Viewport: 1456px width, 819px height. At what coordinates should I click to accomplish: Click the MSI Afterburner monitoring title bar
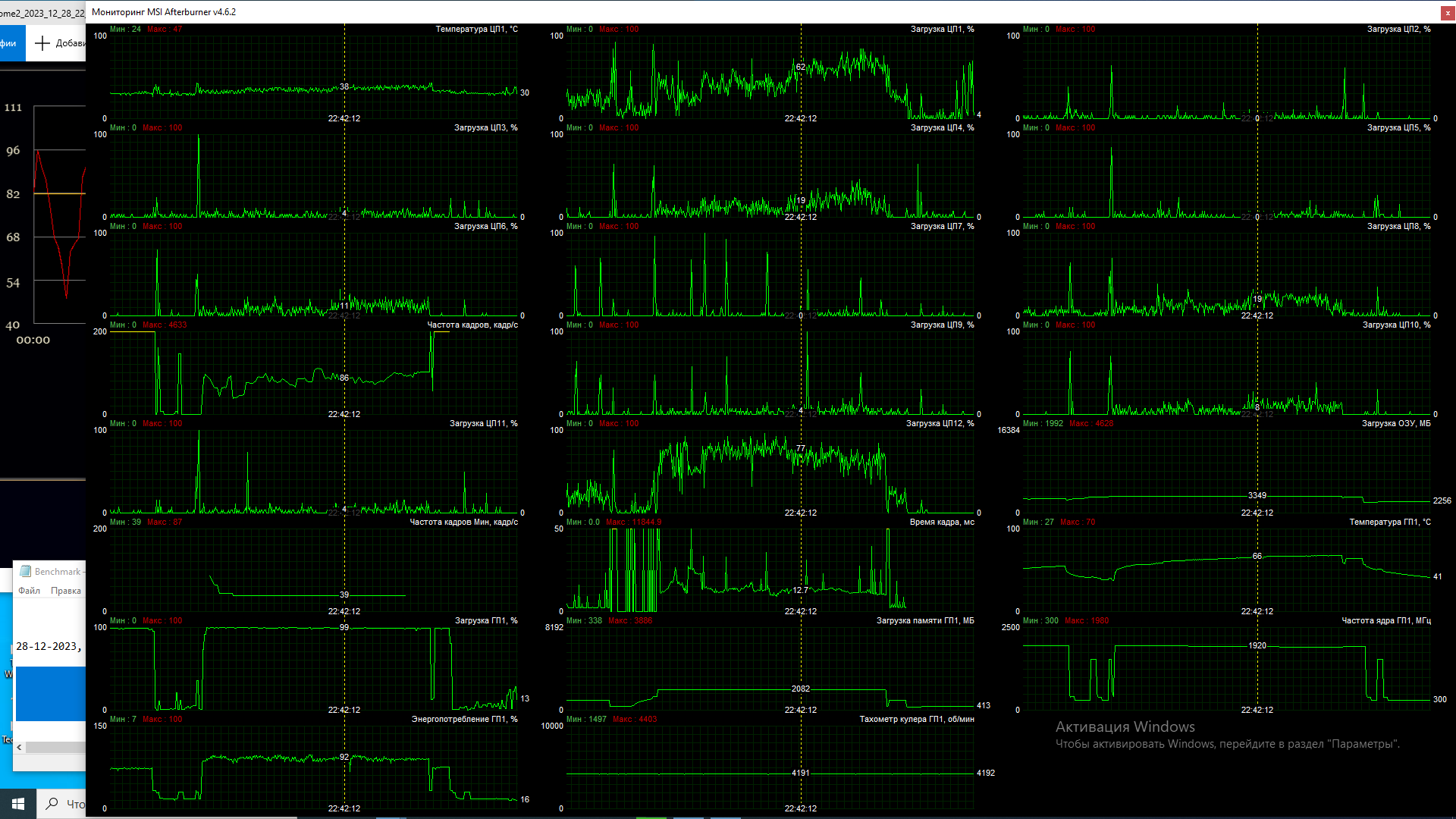point(607,12)
